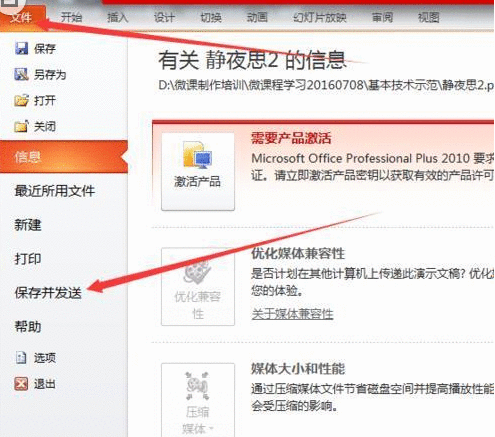Screen dimensions: 495x437
Task: Click the Save (保存) floppy icon
Action: [x=21, y=48]
